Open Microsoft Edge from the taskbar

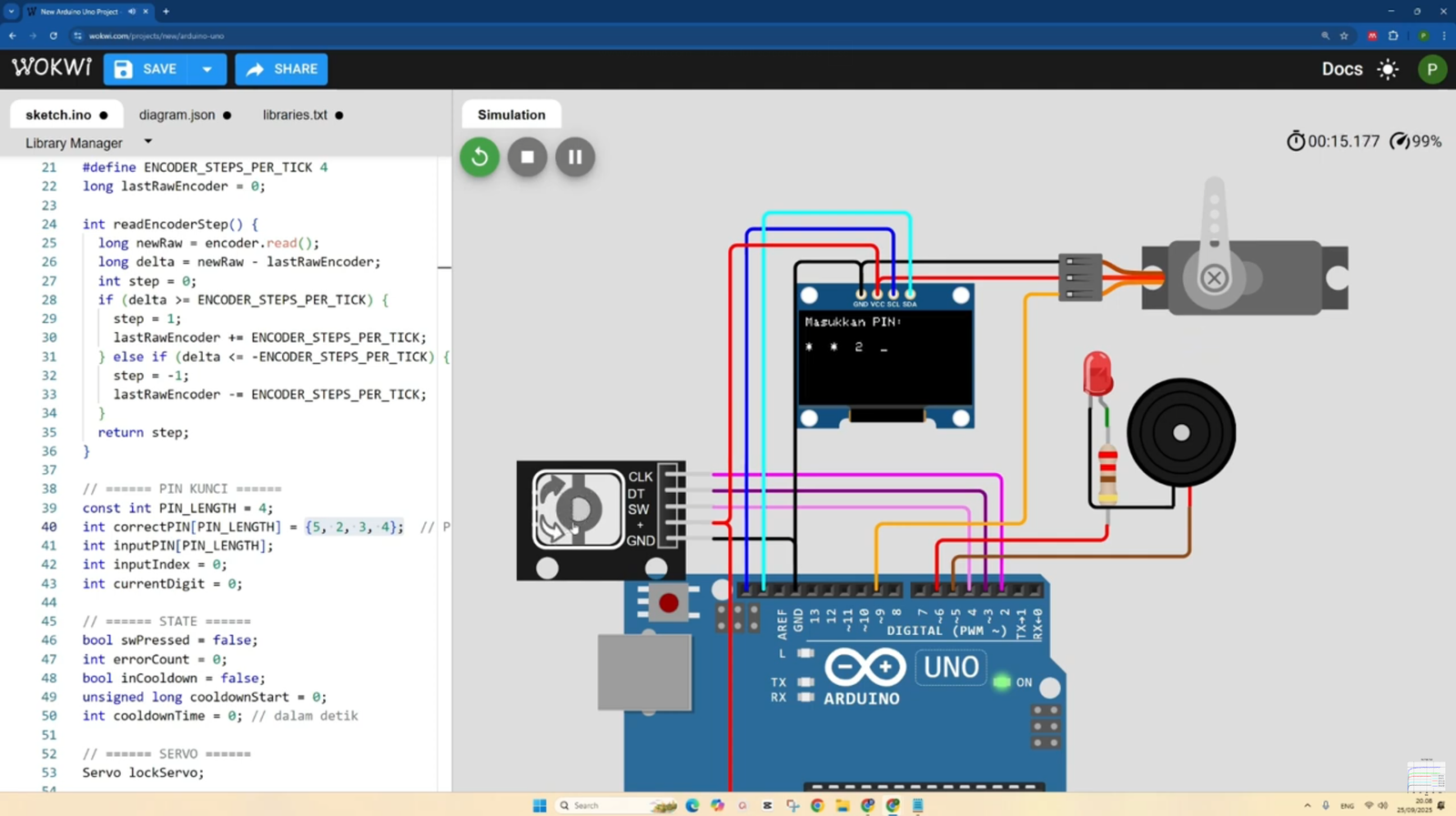click(x=693, y=805)
